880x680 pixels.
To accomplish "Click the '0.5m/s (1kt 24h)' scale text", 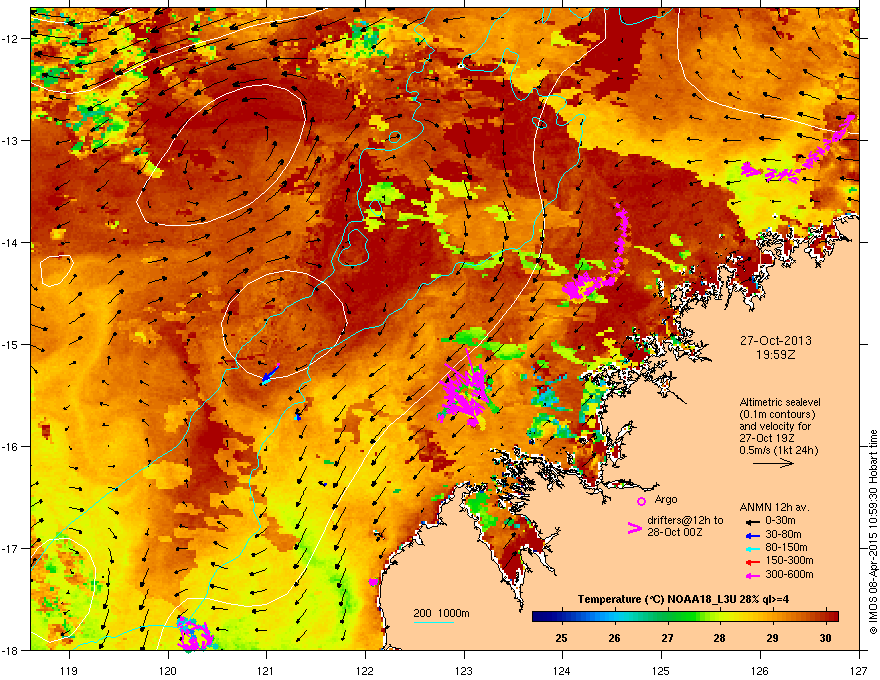I will pyautogui.click(x=778, y=451).
